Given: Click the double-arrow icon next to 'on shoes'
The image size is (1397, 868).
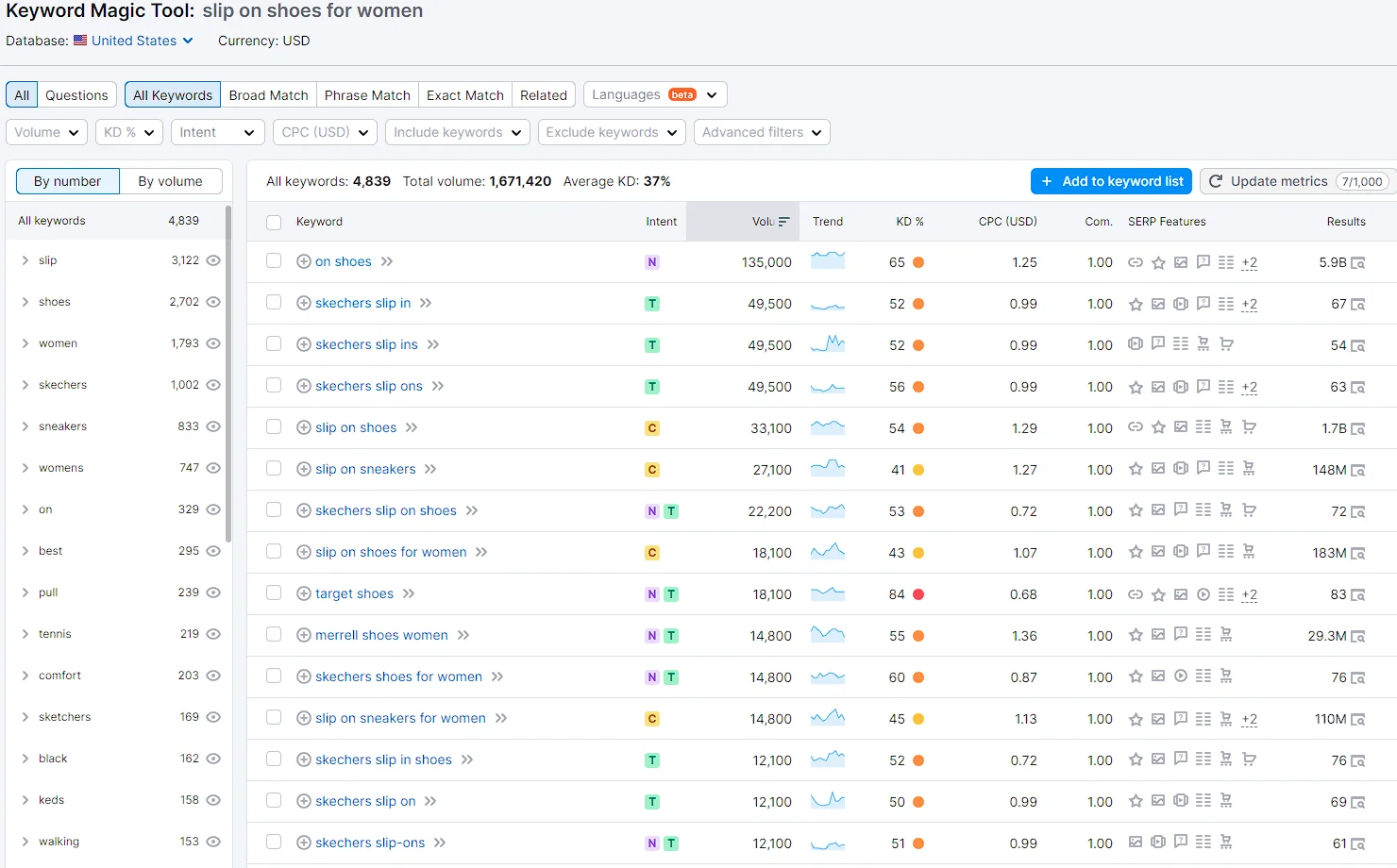Looking at the screenshot, I should (x=387, y=261).
